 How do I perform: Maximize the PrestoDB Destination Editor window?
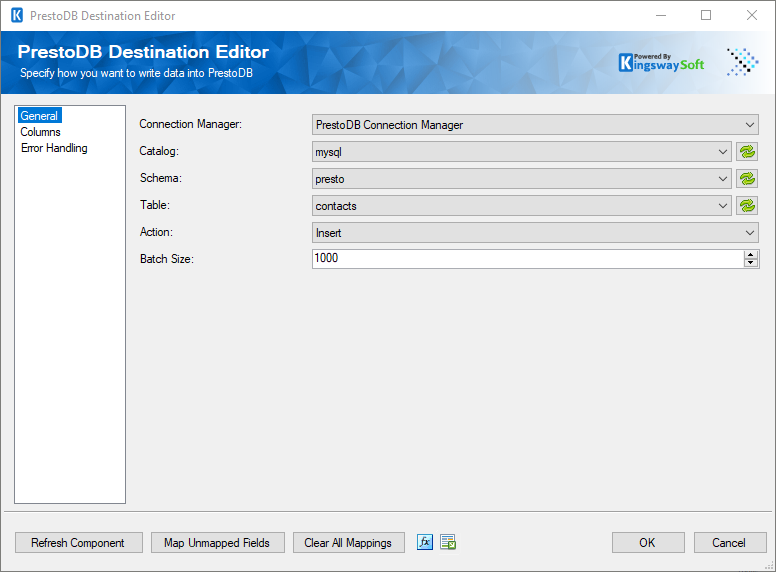pyautogui.click(x=706, y=15)
